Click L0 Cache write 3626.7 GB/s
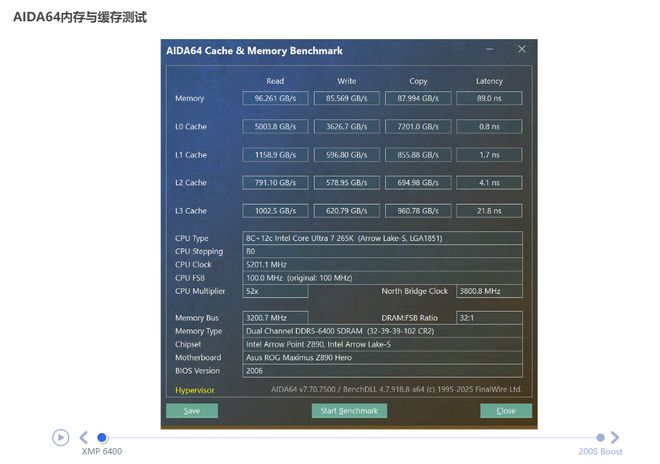Image resolution: width=660 pixels, height=464 pixels. (347, 126)
